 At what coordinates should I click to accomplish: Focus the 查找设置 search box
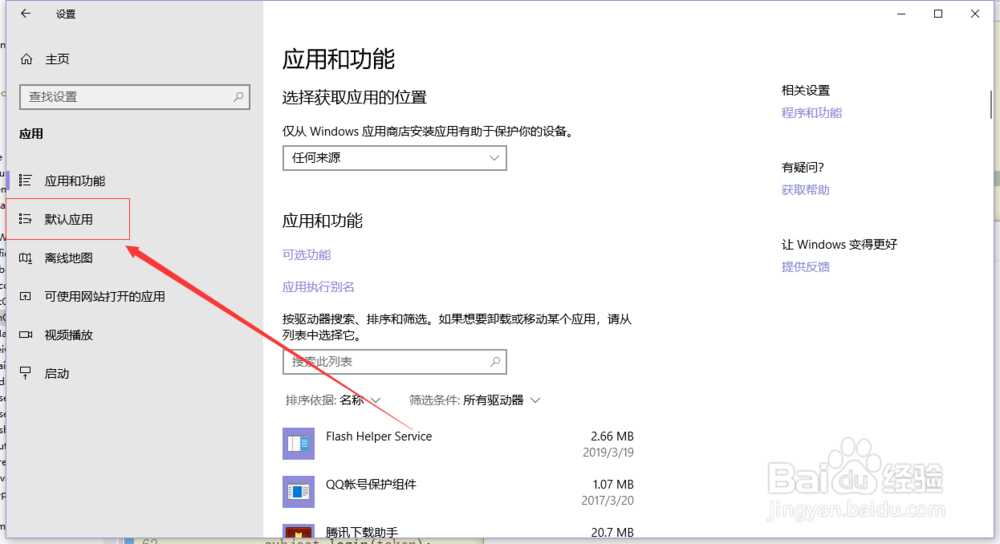pos(135,97)
